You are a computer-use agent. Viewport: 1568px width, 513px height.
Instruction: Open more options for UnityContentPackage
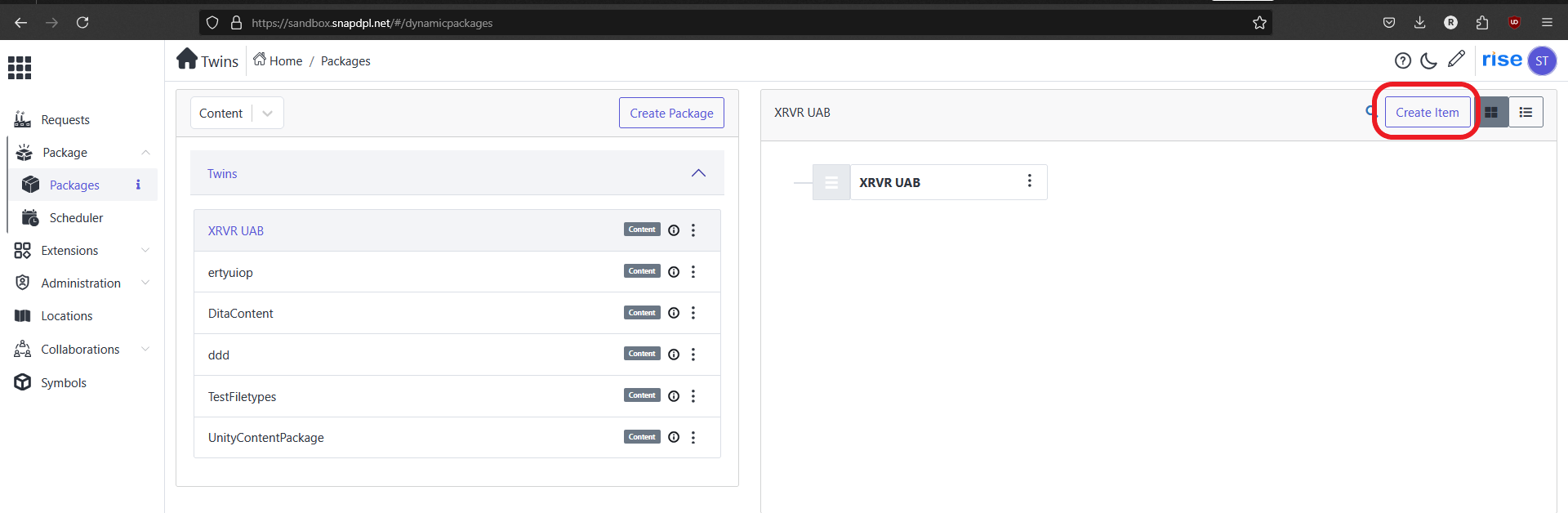click(x=693, y=437)
